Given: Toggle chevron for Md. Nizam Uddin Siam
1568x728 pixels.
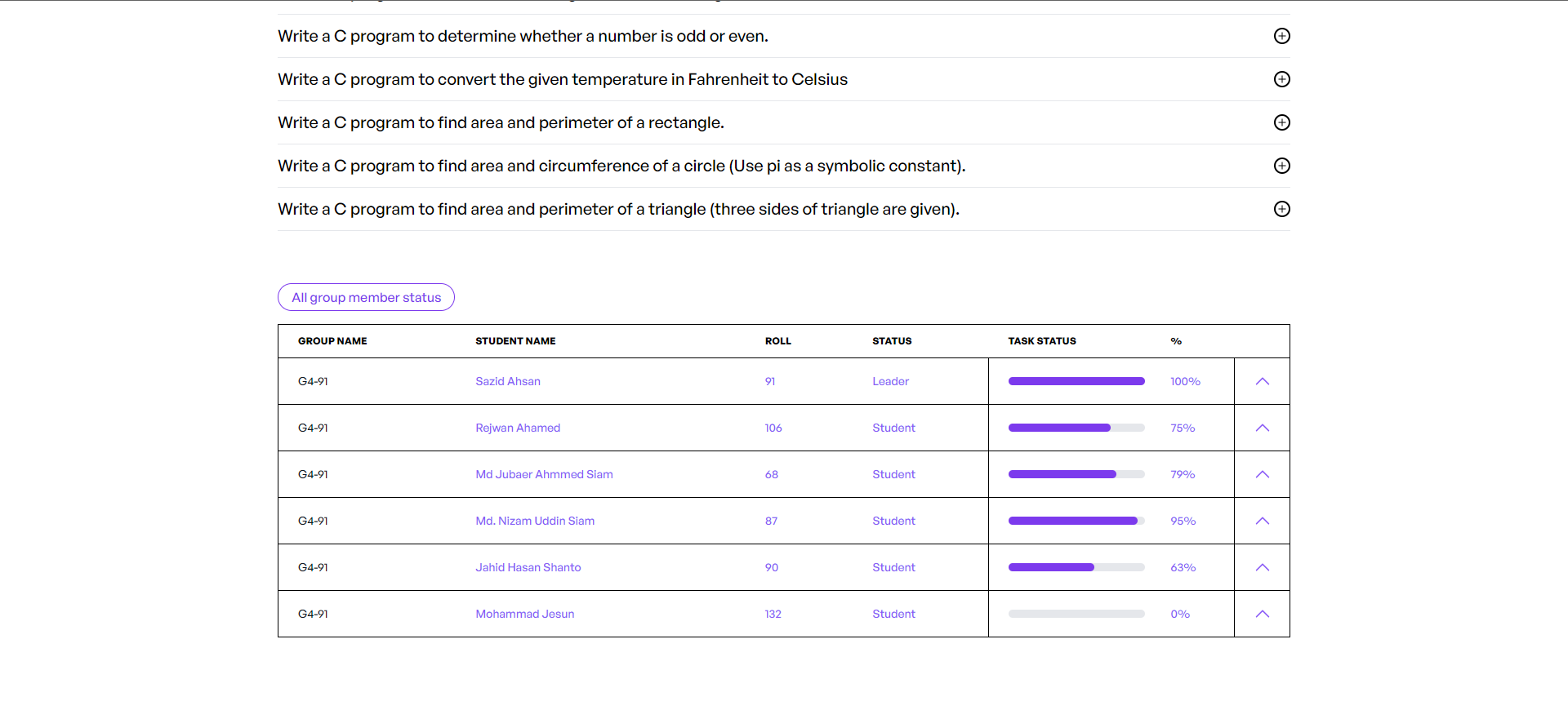Looking at the screenshot, I should (1263, 521).
